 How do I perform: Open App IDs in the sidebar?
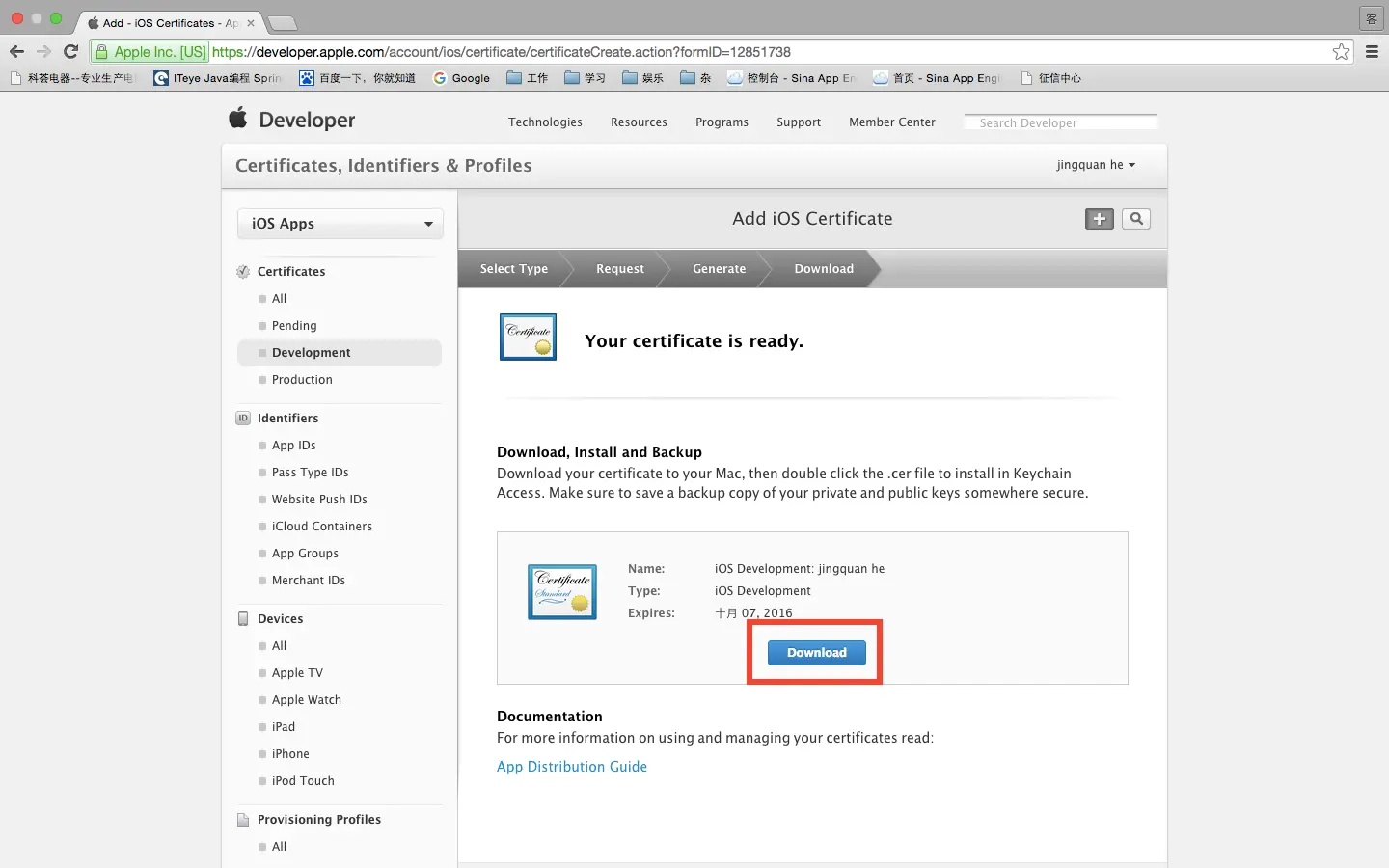[294, 446]
